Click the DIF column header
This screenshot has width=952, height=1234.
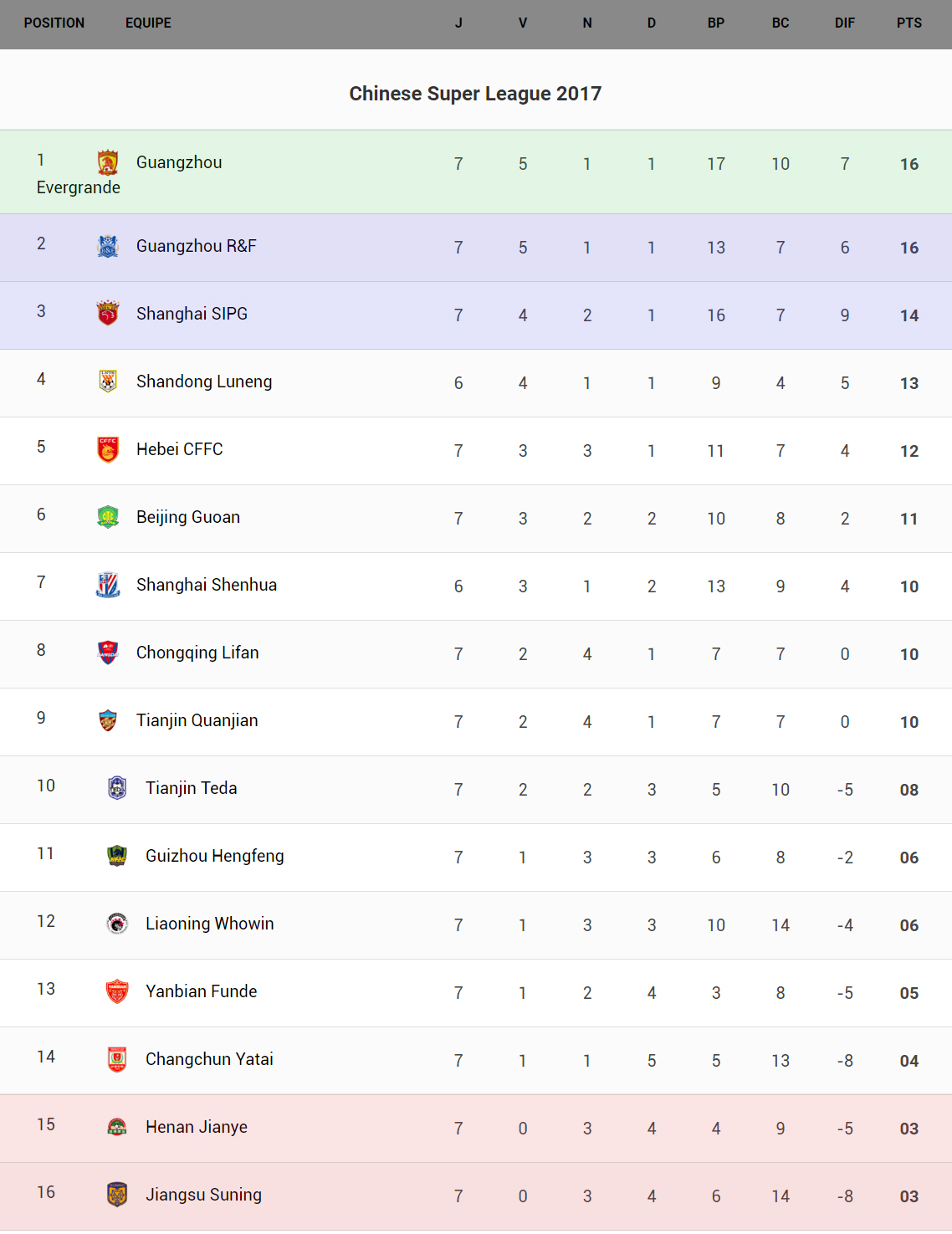[844, 23]
